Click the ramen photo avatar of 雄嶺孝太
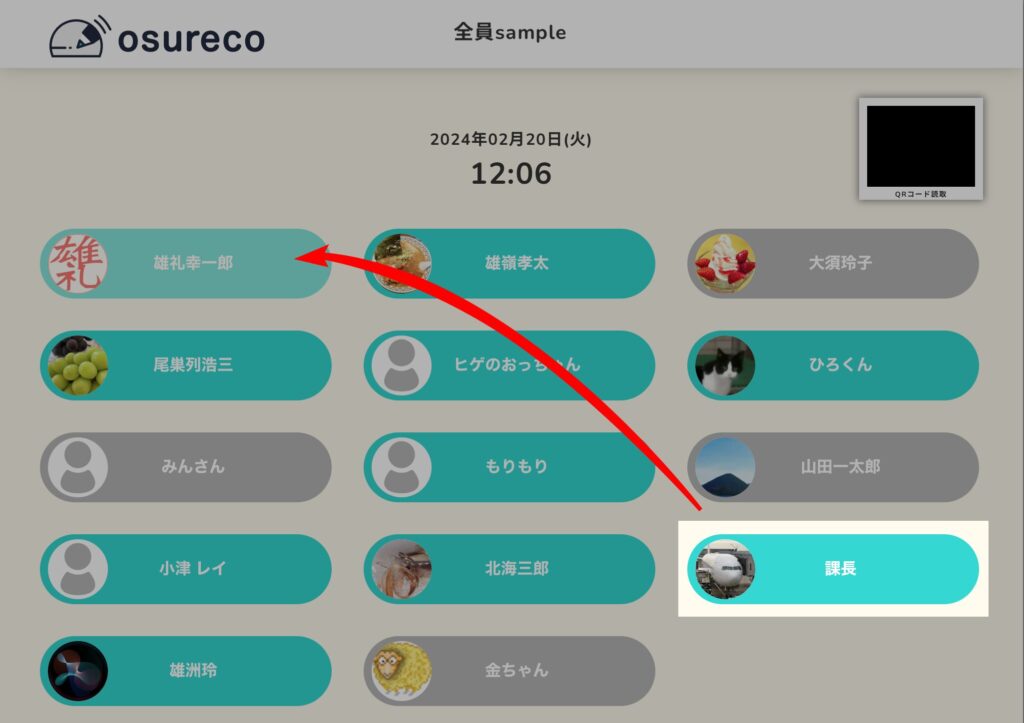 pyautogui.click(x=402, y=263)
